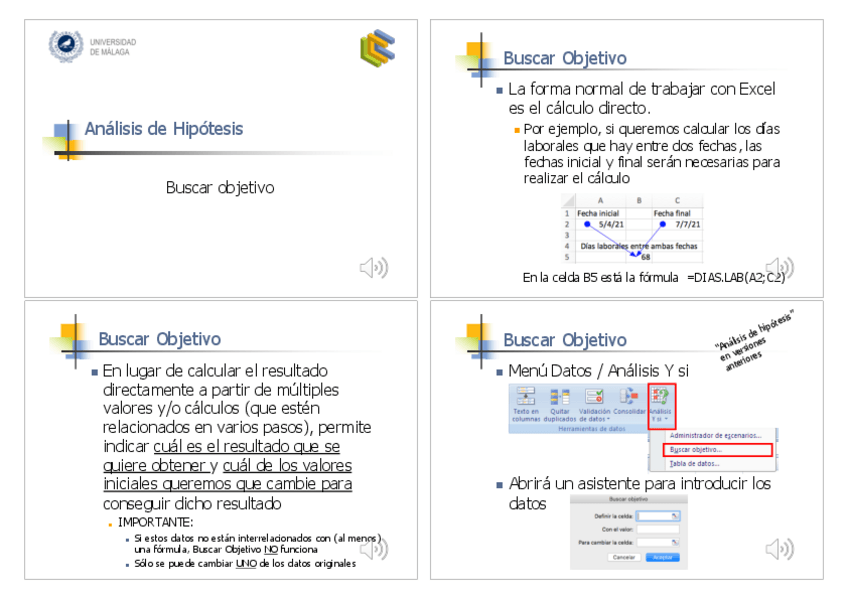This screenshot has width=848, height=599.
Task: Choose Tabla de datos... menu entry
Action: click(694, 463)
